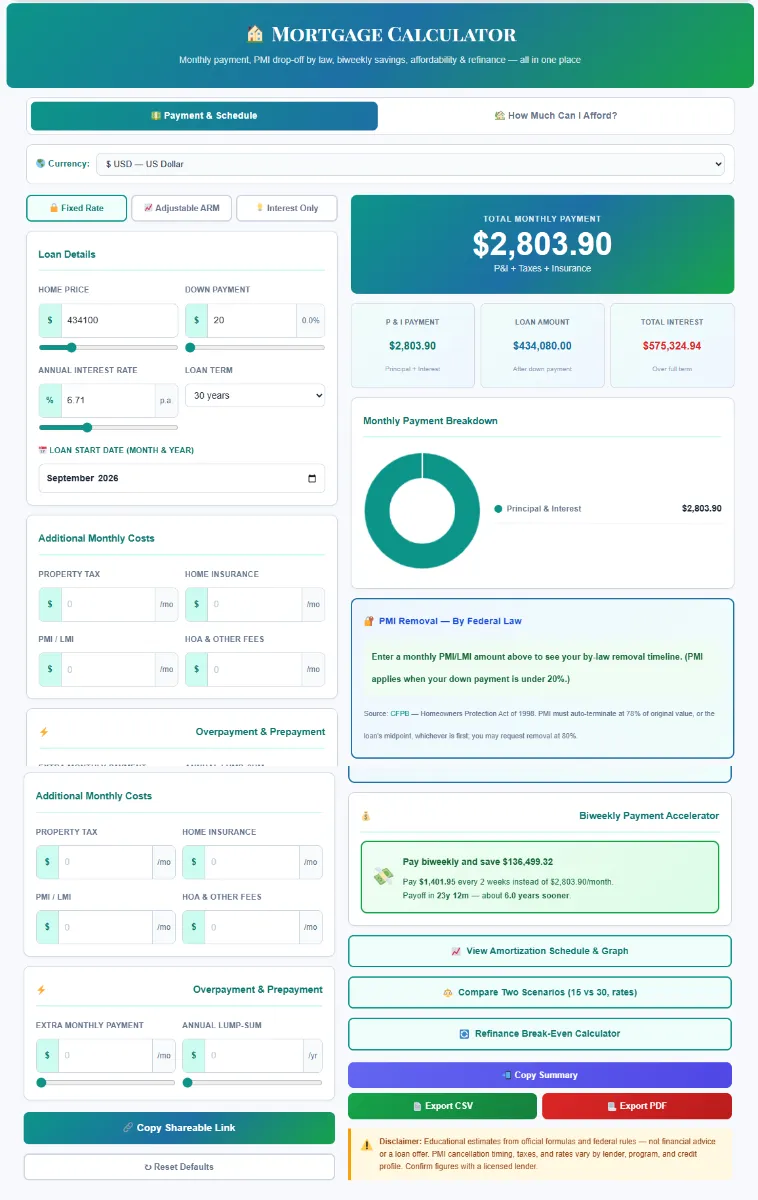This screenshot has height=1200, width=758.
Task: Select the Adjustable ARM loan type
Action: 182,208
